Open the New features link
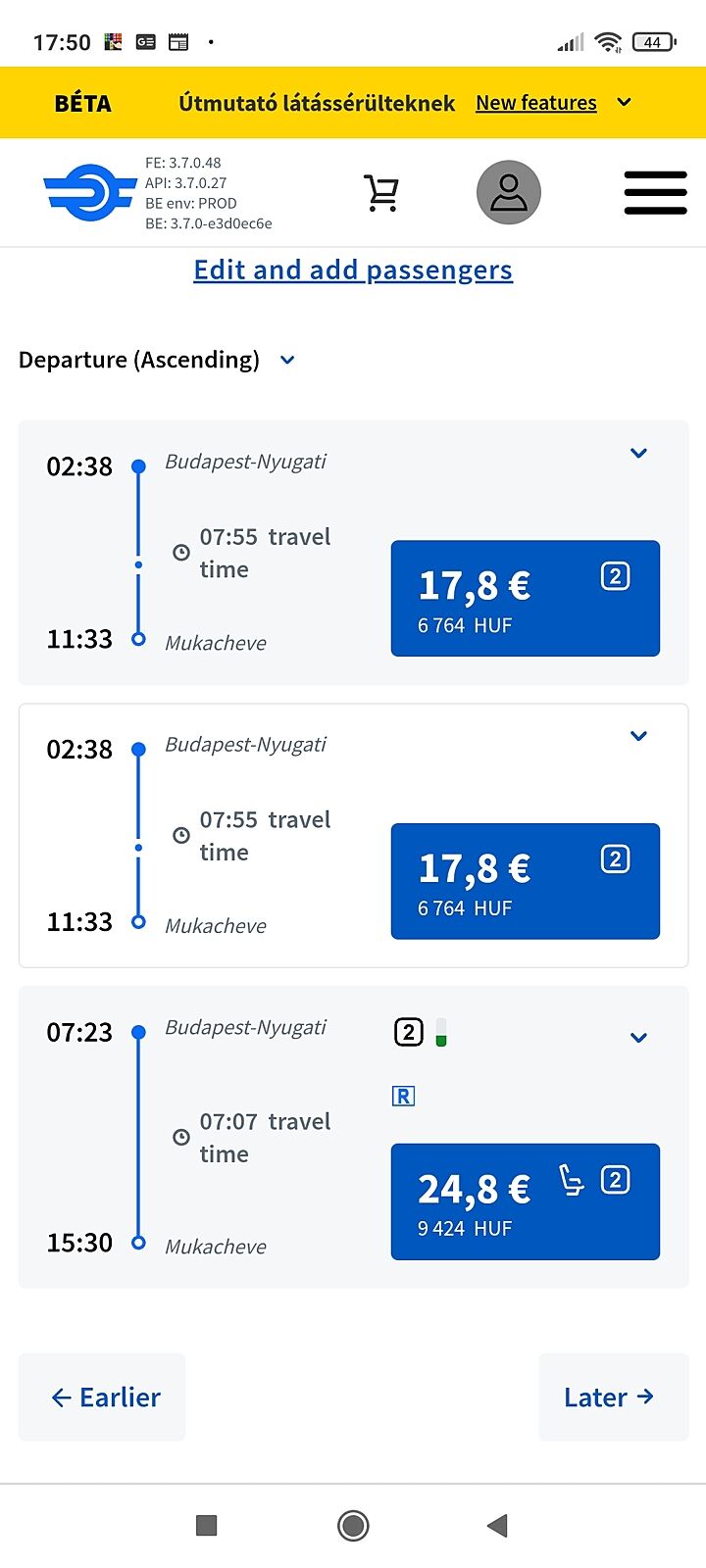 point(535,103)
